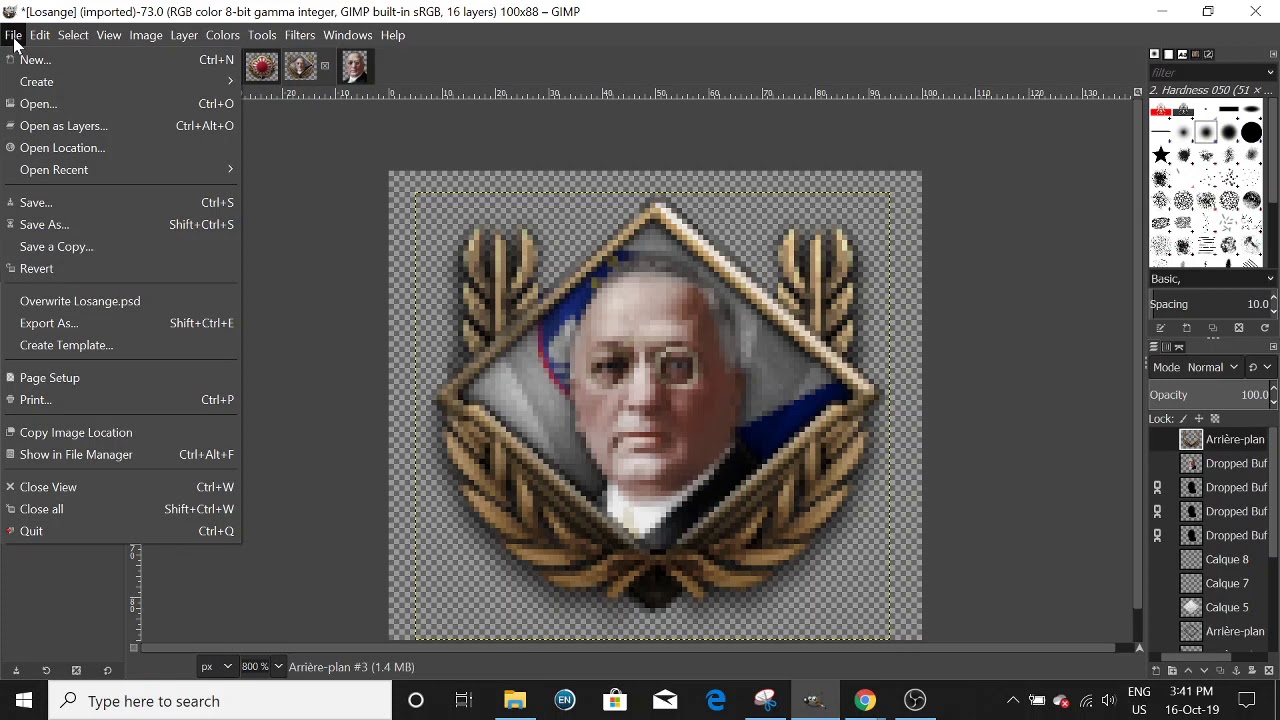The height and width of the screenshot is (720, 1280).
Task: Click the new layer icon below layers
Action: click(x=1156, y=671)
